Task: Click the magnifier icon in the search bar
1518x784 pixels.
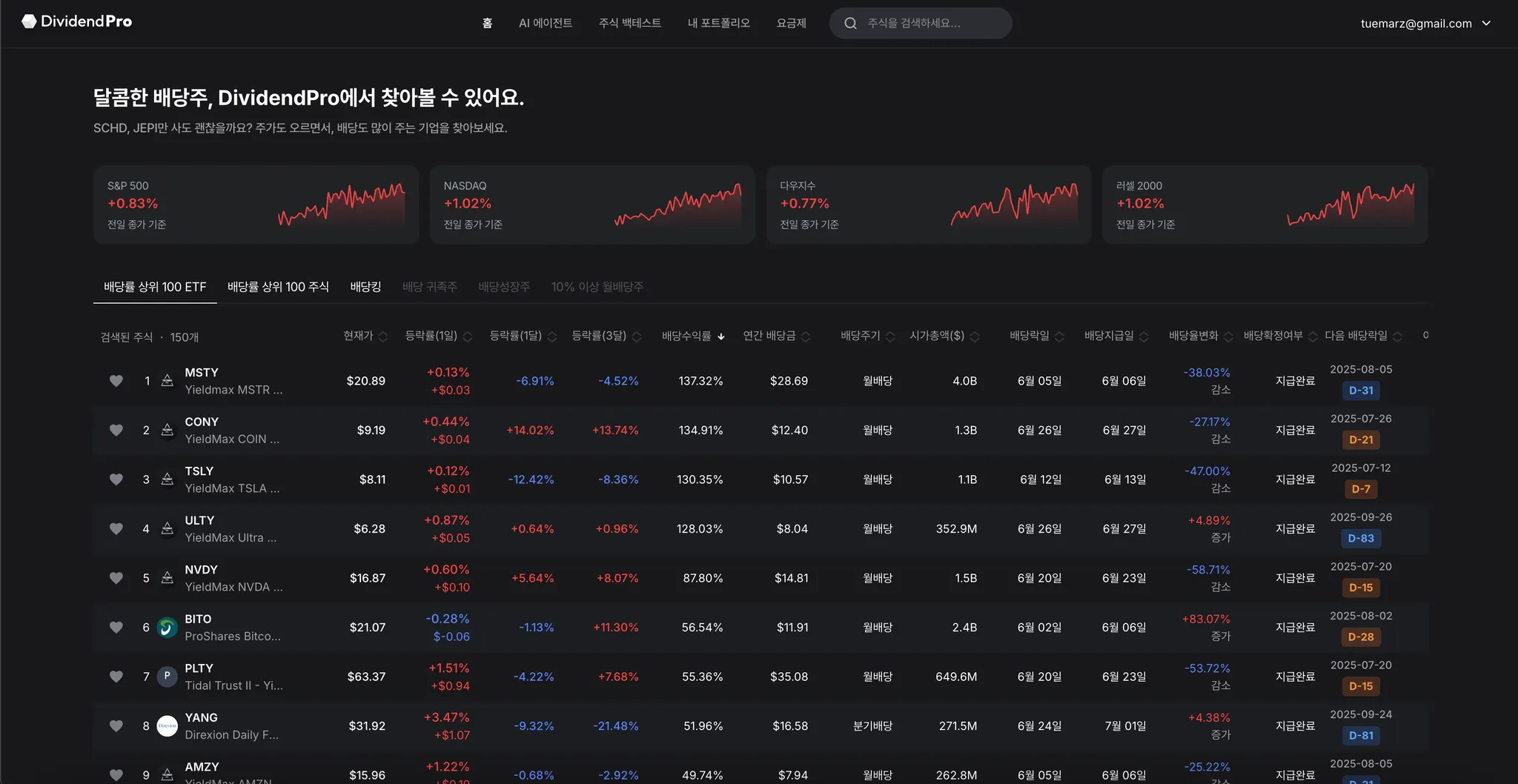Action: point(851,24)
